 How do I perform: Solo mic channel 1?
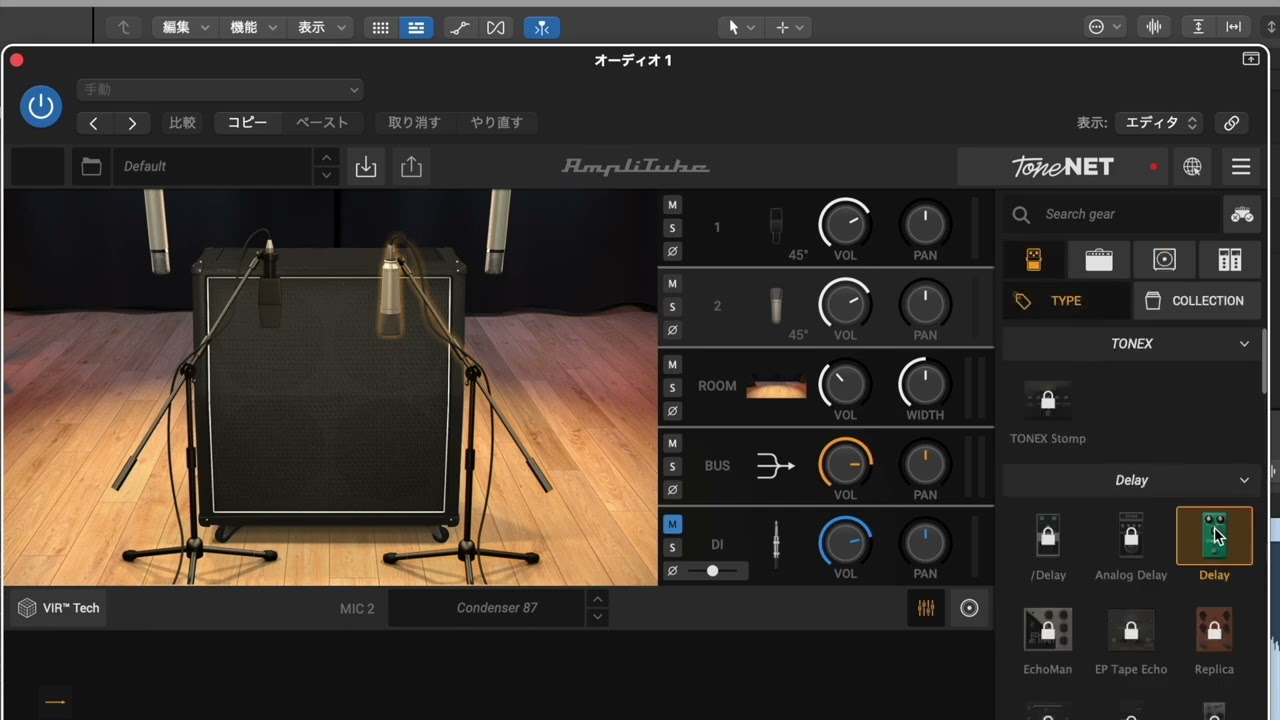tap(672, 228)
